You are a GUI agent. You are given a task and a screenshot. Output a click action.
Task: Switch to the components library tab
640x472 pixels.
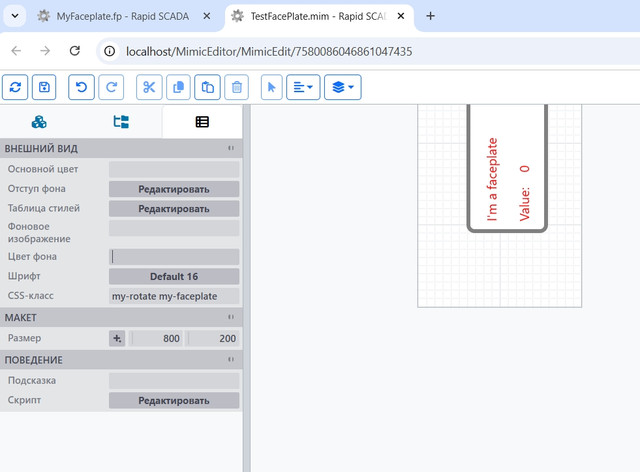click(x=39, y=122)
